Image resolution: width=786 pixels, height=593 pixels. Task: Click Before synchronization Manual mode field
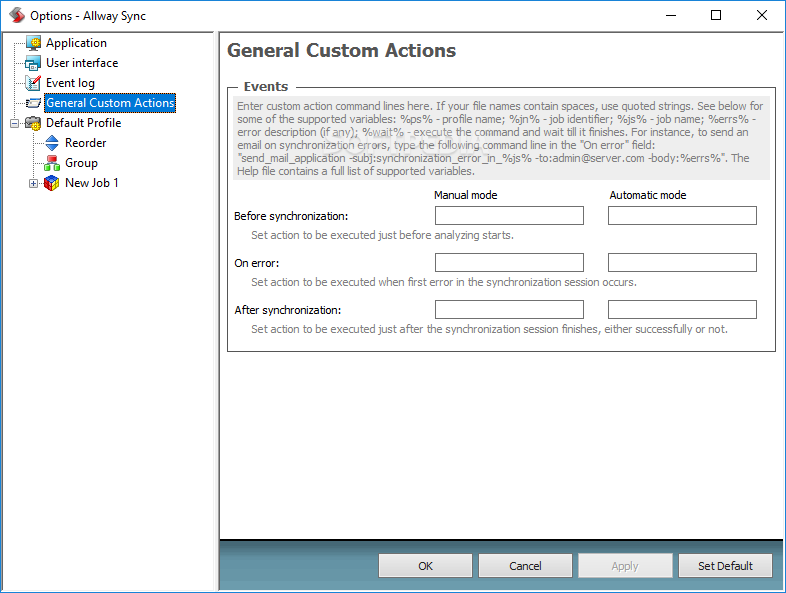509,216
